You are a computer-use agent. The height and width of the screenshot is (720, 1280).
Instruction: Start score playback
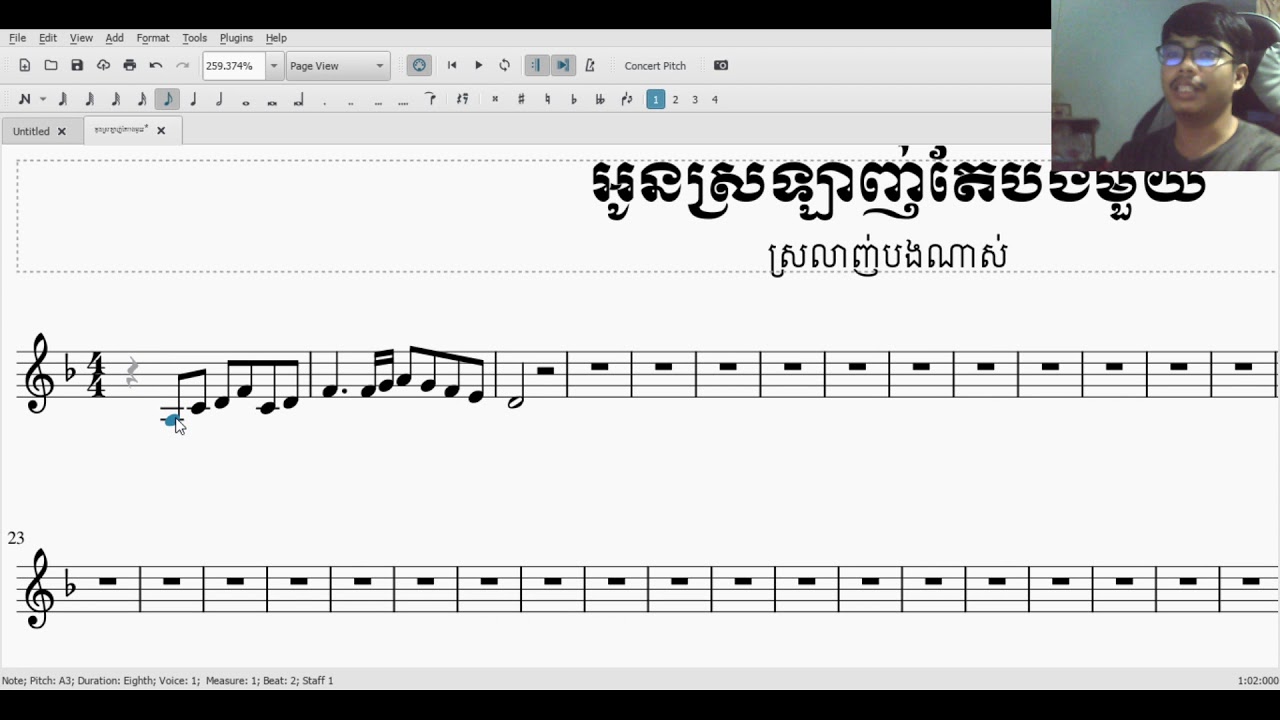tap(478, 66)
